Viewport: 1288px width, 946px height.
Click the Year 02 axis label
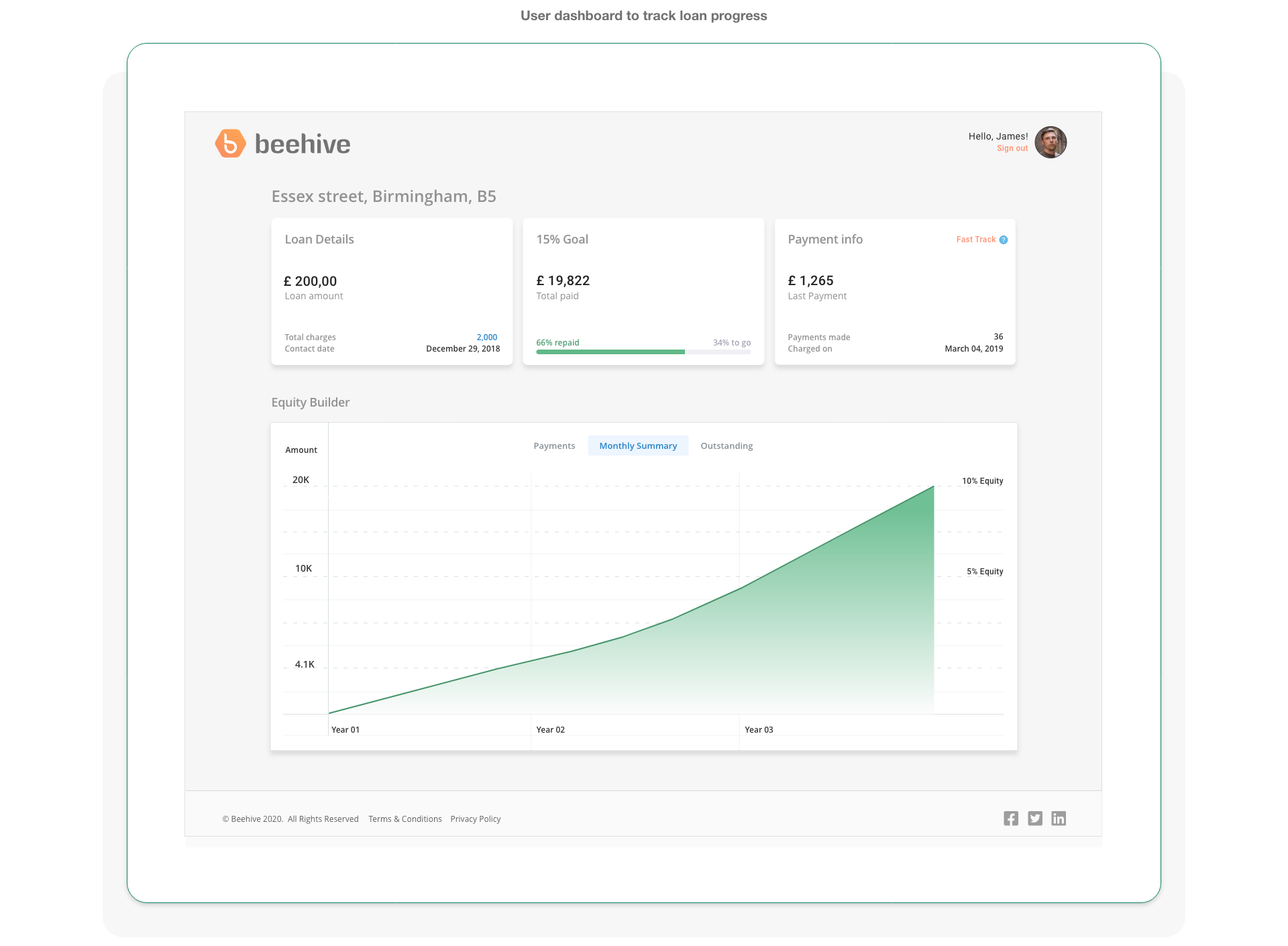[x=550, y=730]
